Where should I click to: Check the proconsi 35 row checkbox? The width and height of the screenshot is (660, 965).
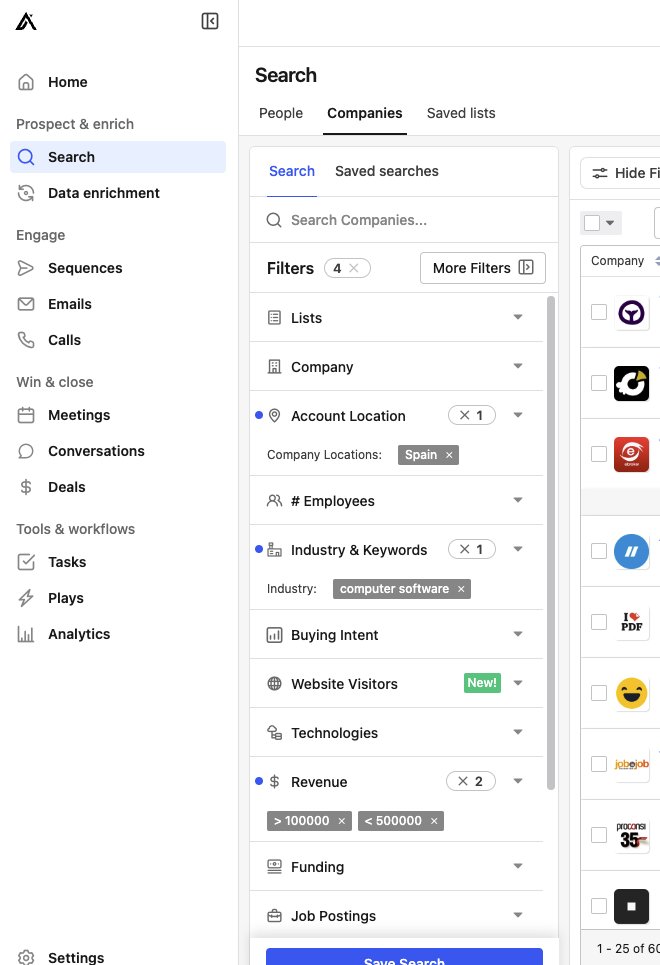click(x=599, y=835)
